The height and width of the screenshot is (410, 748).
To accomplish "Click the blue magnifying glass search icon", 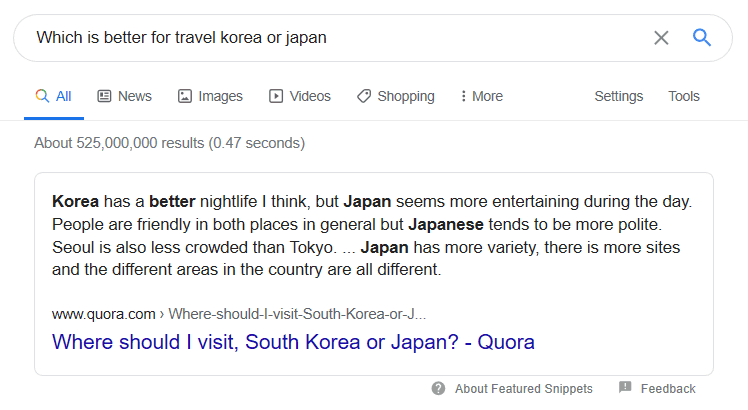I will 702,37.
